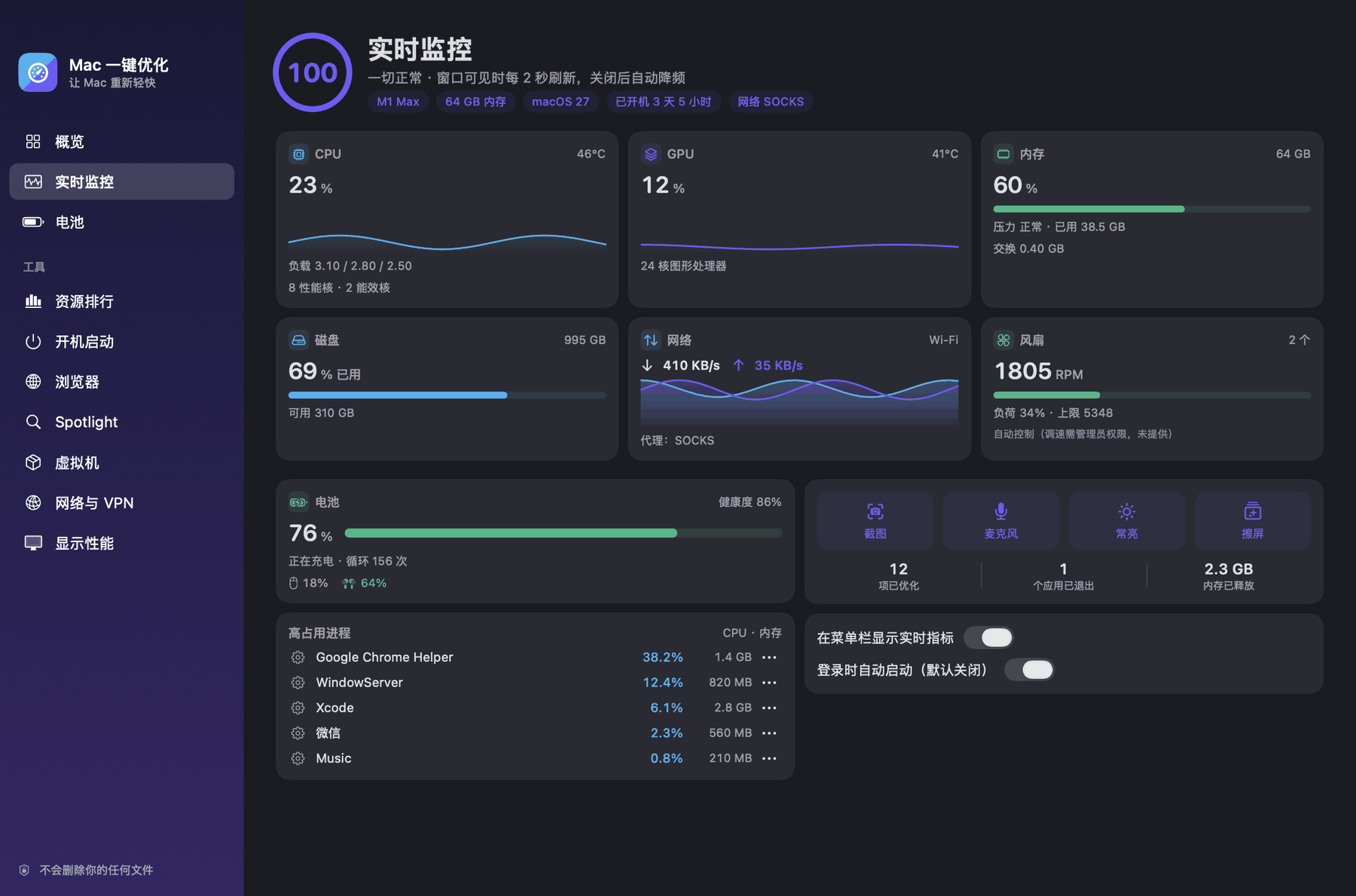Click the 100 health score ring
This screenshot has height=896, width=1356.
[x=313, y=72]
